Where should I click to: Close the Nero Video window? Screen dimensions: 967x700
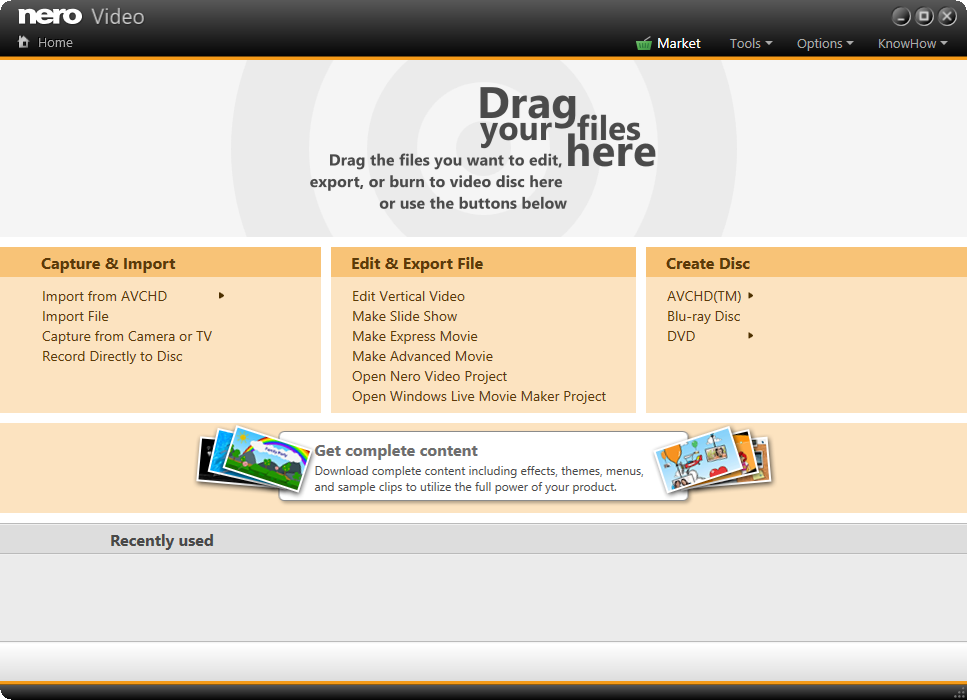pyautogui.click(x=947, y=17)
